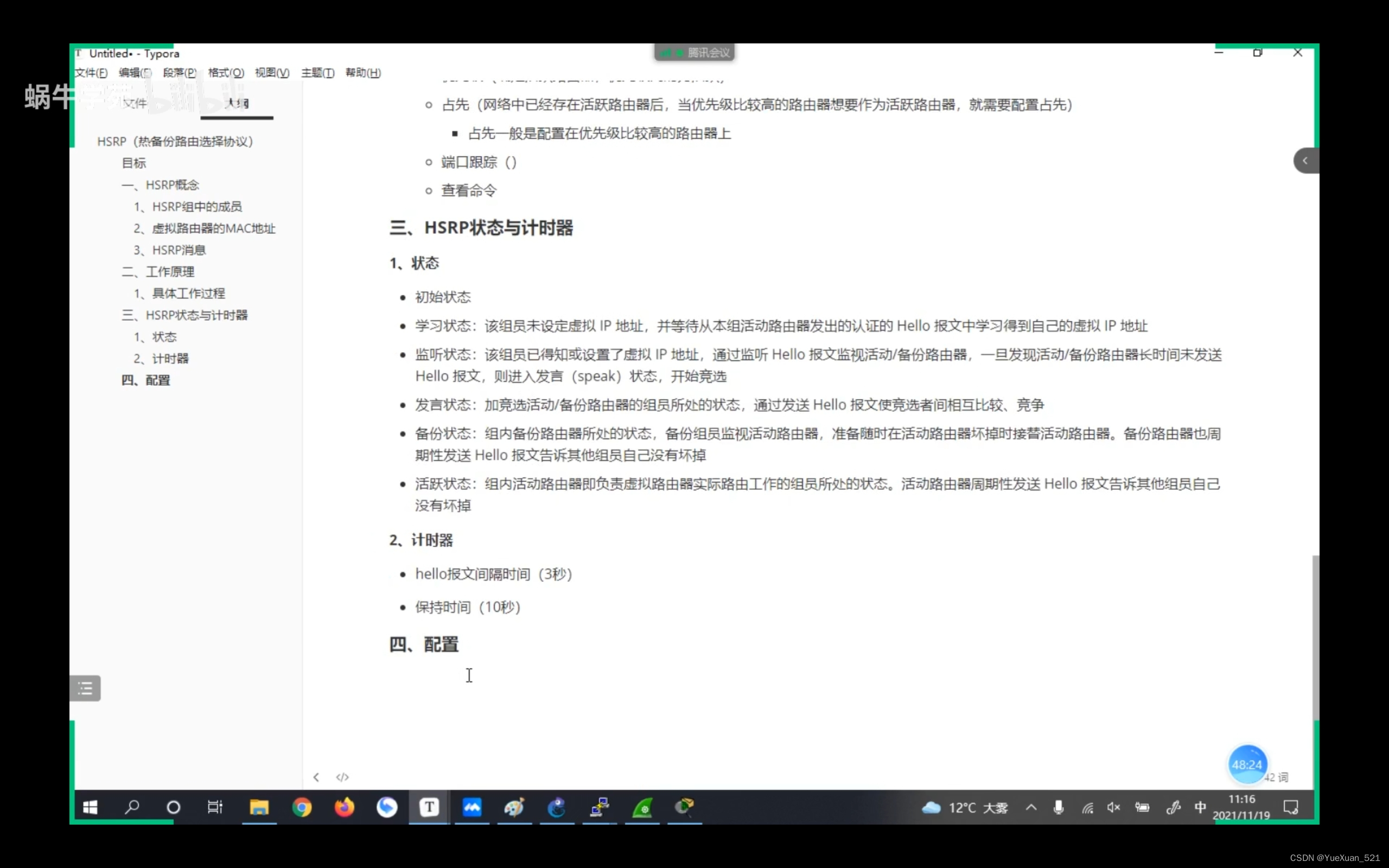The height and width of the screenshot is (868, 1389).
Task: Click the line hello报文间隔时间（3秒）
Action: coord(494,574)
